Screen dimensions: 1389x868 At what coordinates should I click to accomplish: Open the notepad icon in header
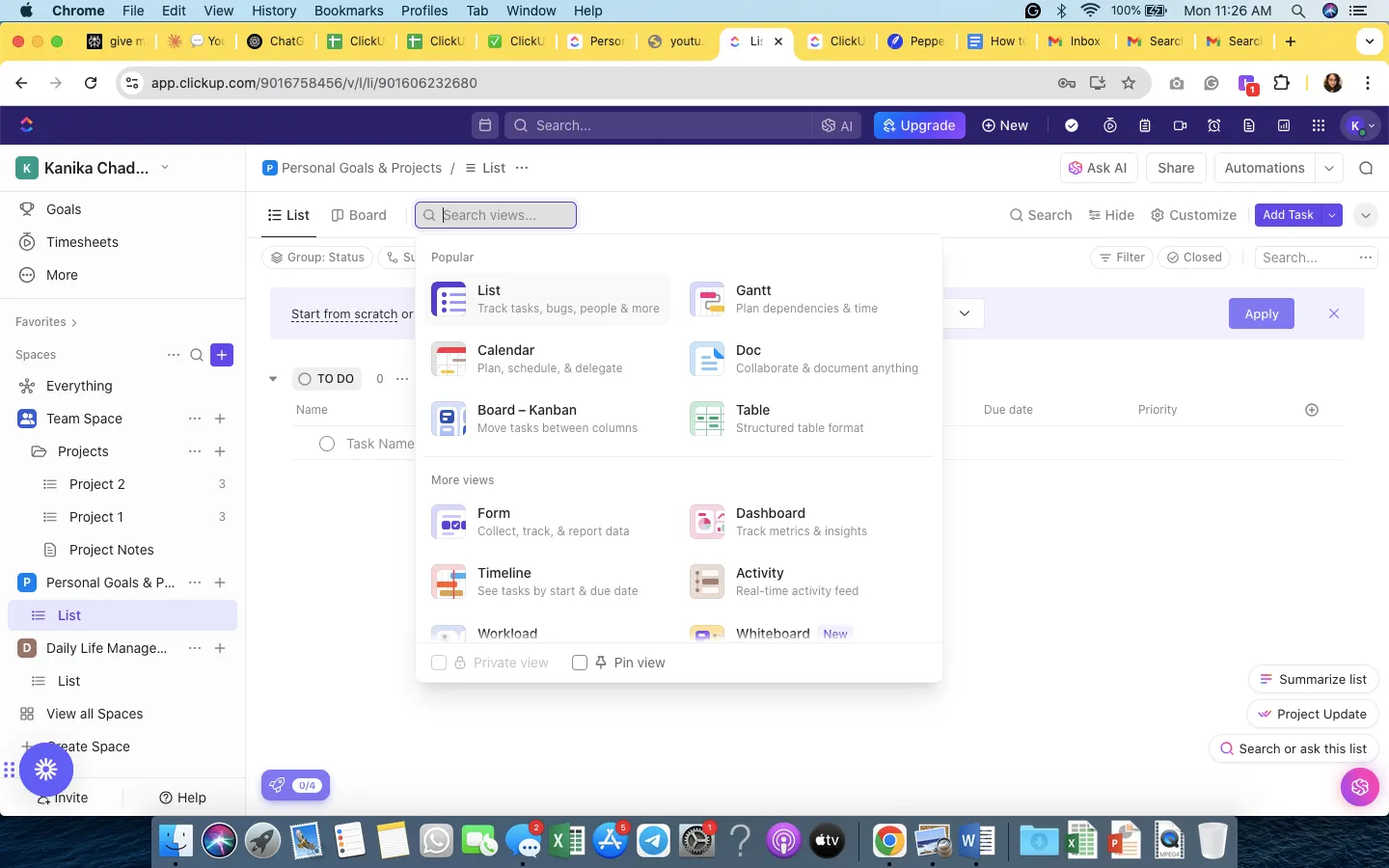tap(1145, 125)
